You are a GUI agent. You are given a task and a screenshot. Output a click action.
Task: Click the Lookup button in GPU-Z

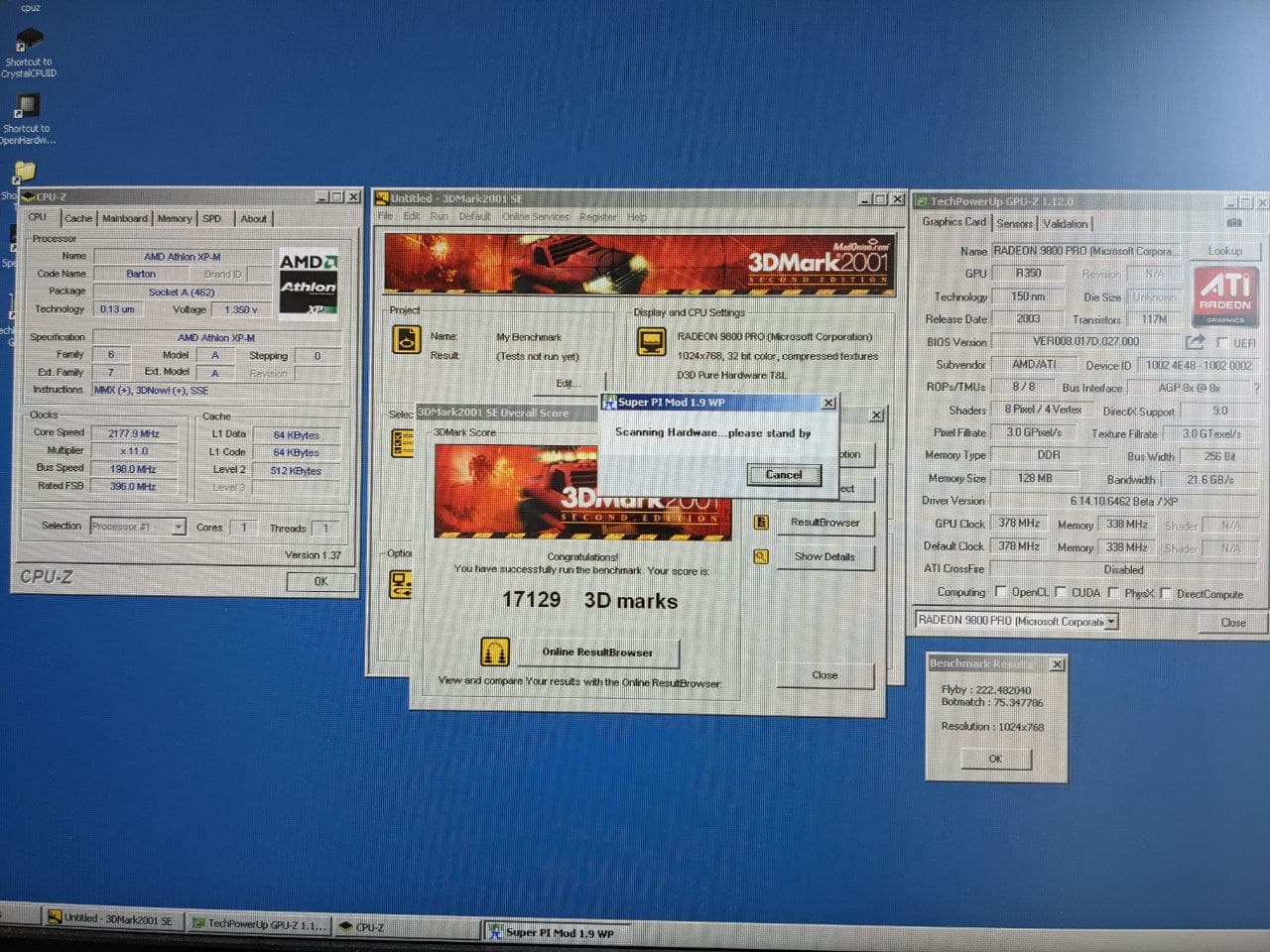1224,251
